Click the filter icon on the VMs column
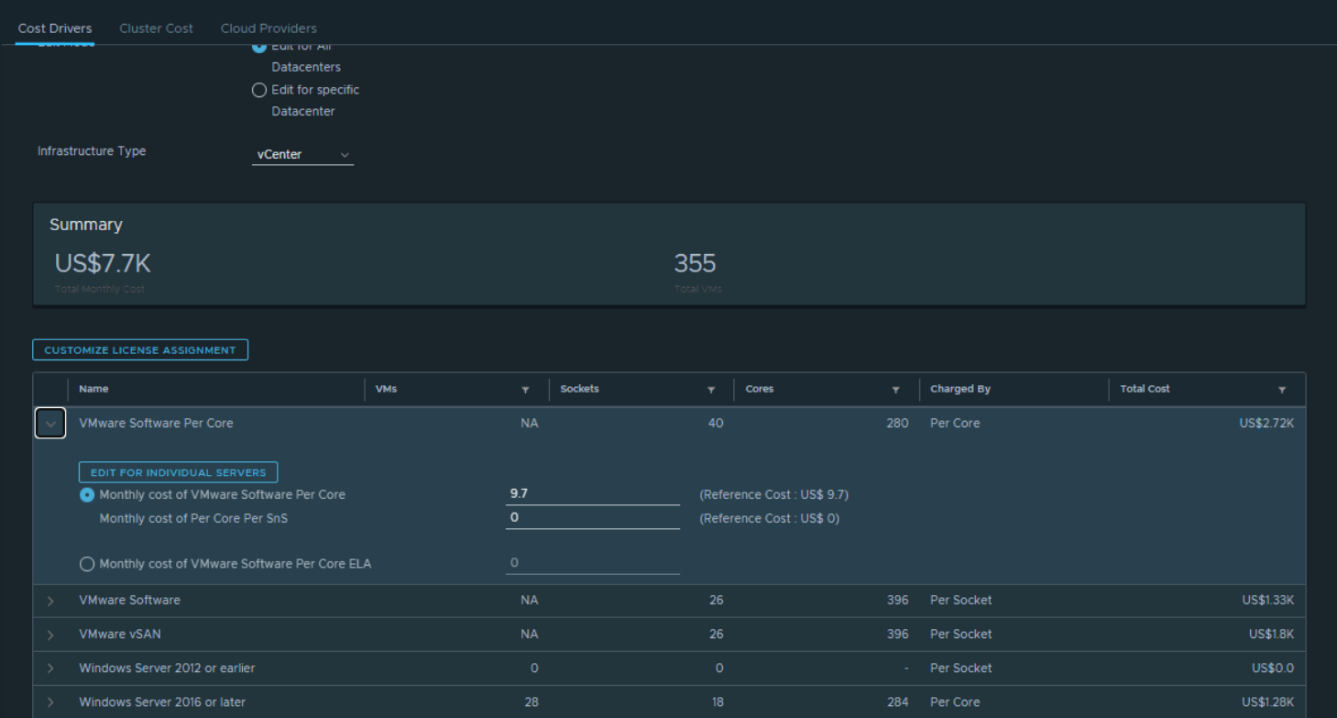 pyautogui.click(x=526, y=389)
